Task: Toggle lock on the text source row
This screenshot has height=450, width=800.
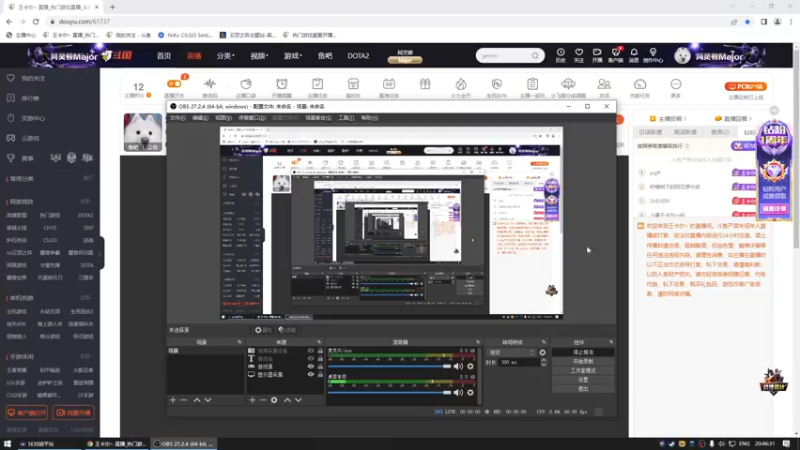Action: 320,359
